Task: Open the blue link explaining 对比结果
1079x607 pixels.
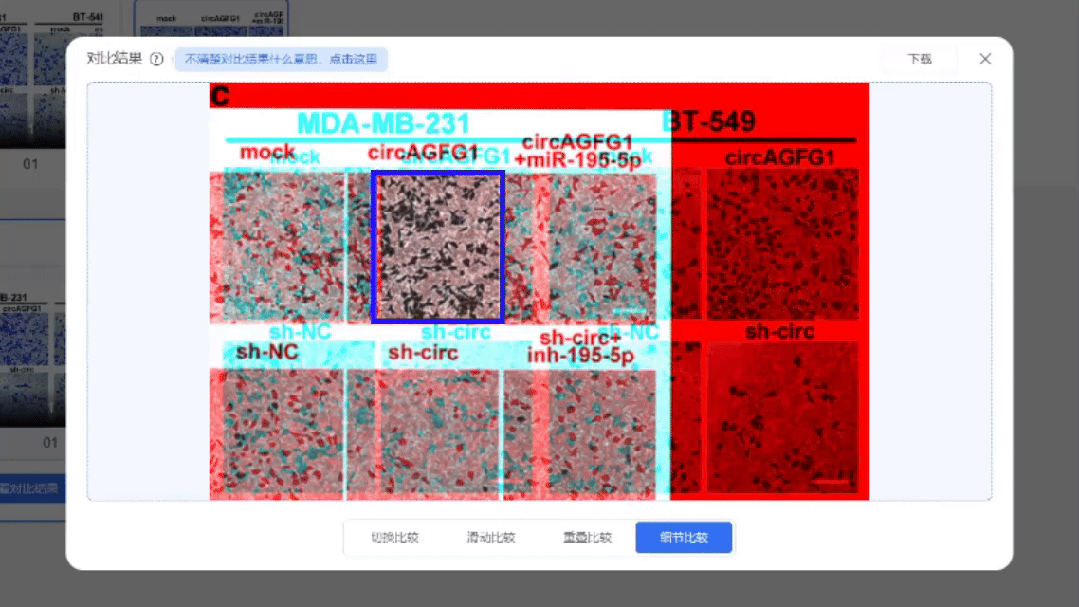Action: click(x=281, y=59)
